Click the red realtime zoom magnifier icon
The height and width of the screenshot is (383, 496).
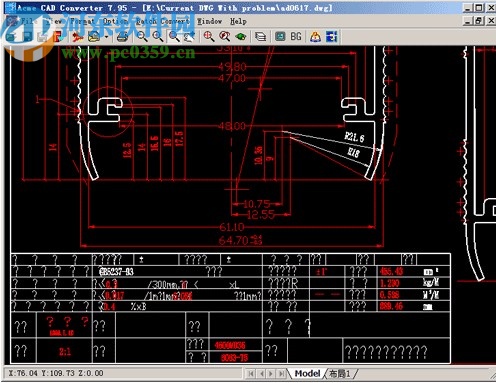(x=225, y=36)
